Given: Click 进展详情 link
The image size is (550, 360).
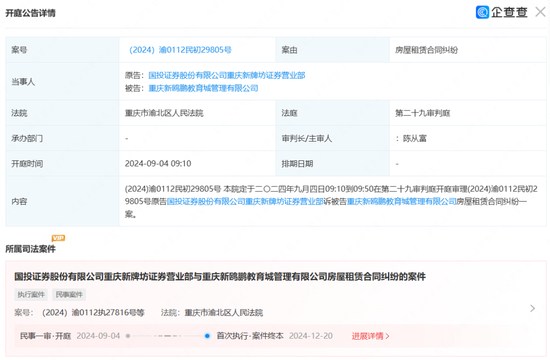Looking at the screenshot, I should tap(370, 336).
